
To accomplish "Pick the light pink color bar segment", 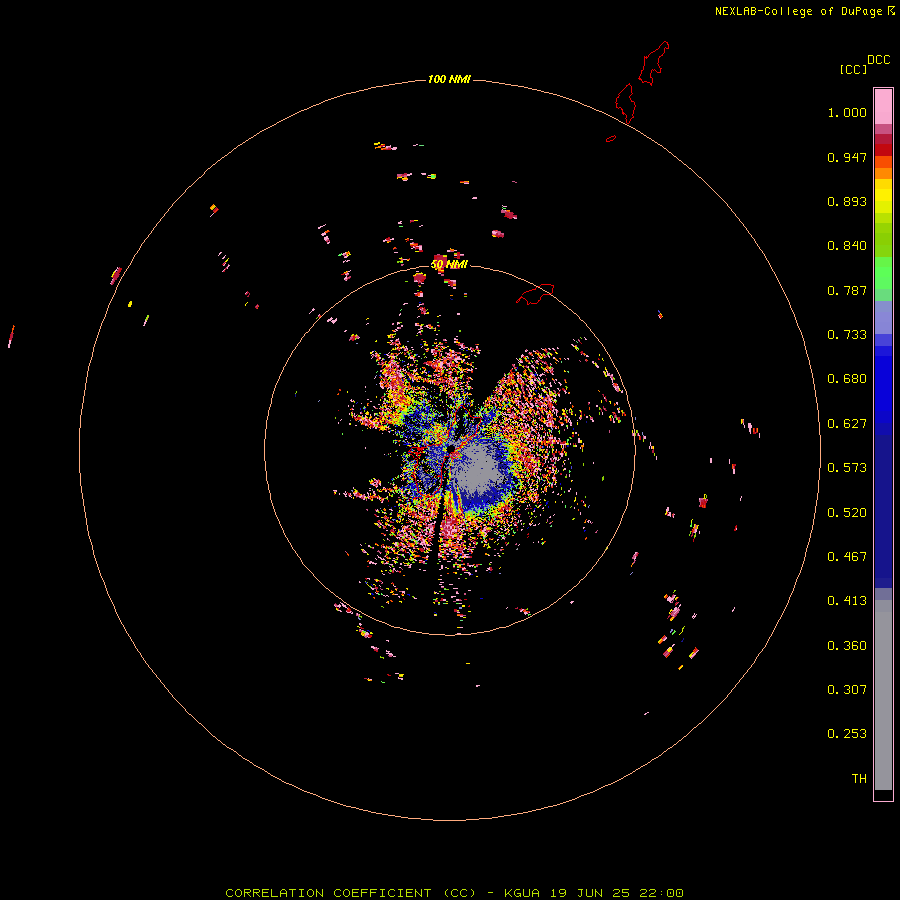I will [883, 107].
